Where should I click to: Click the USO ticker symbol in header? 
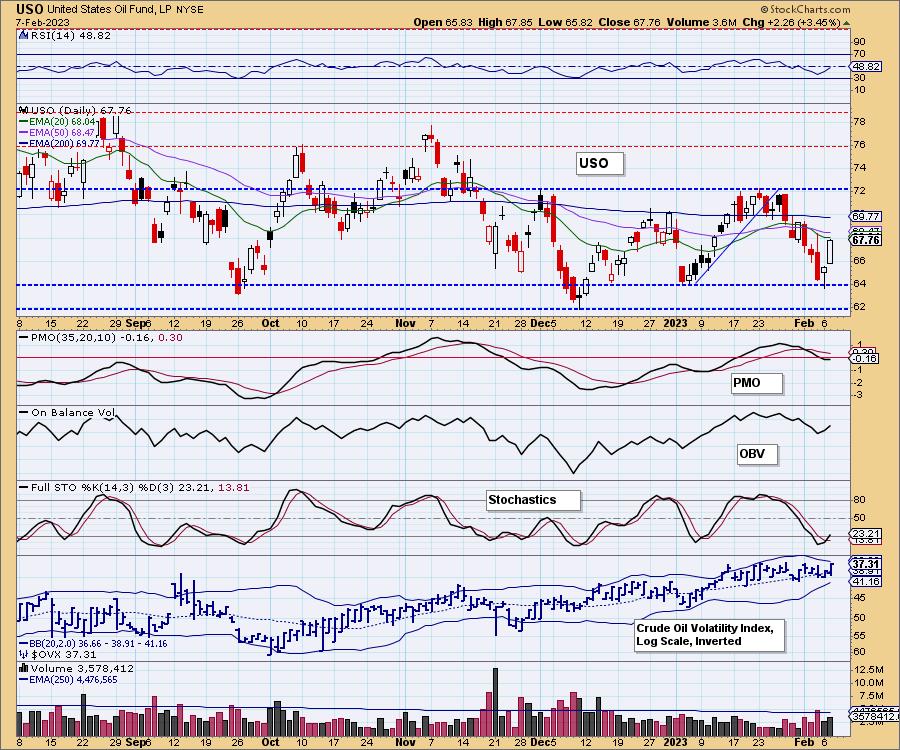(x=30, y=9)
